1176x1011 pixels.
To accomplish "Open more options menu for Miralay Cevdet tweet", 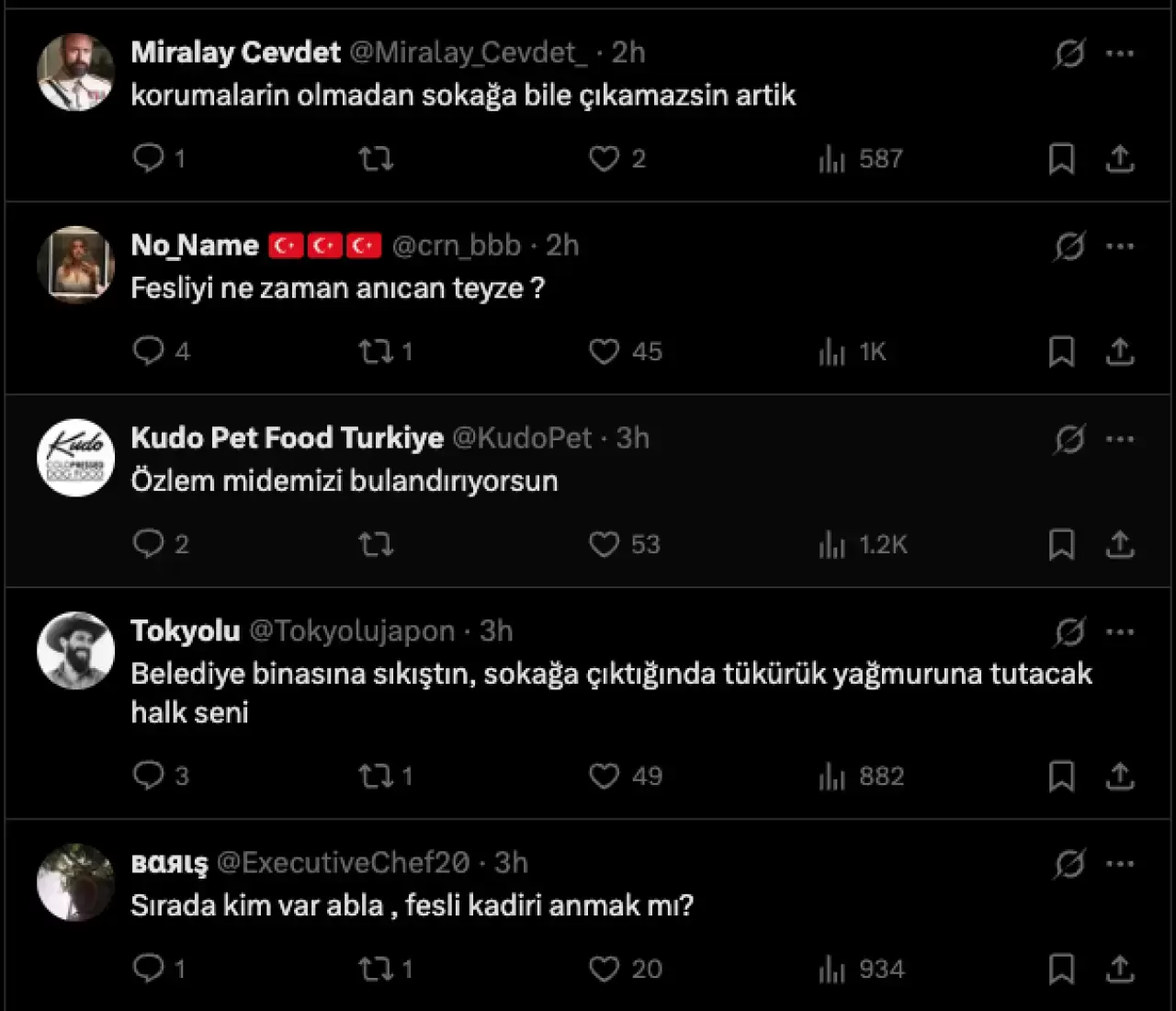I will coord(1120,53).
